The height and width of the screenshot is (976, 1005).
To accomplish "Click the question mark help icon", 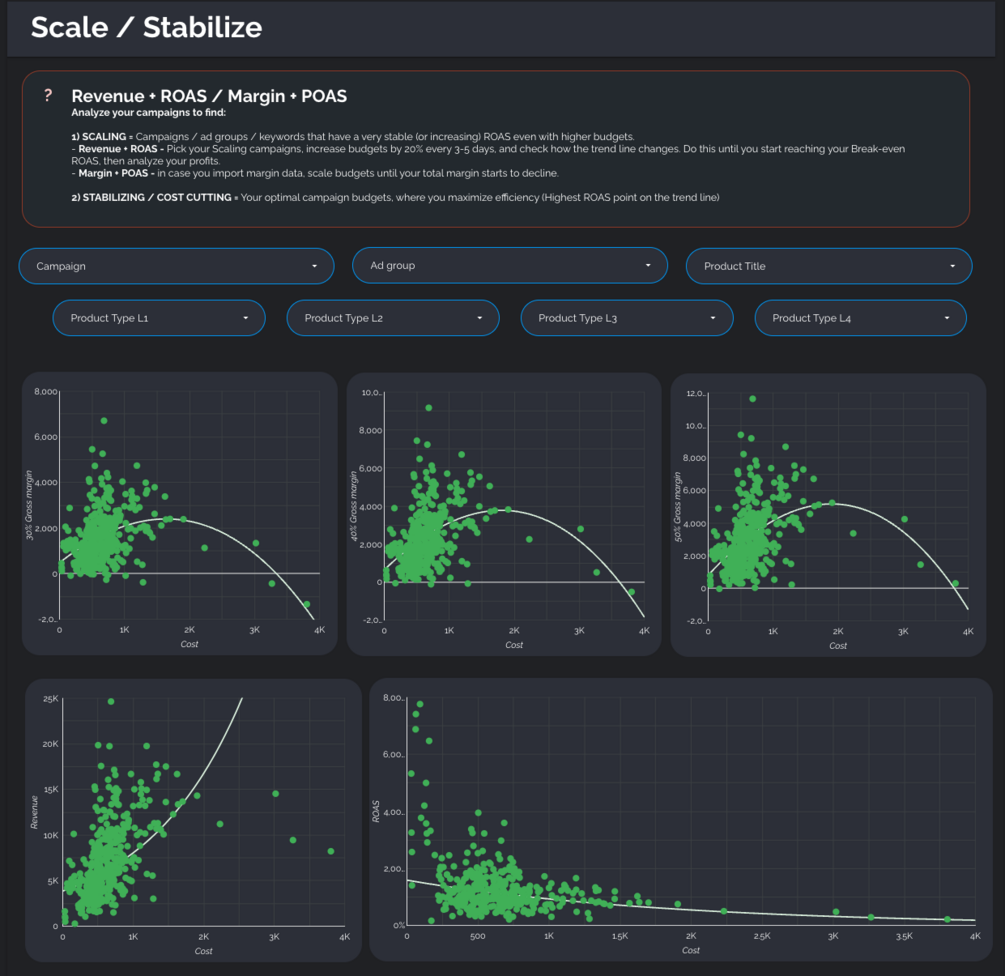I will coord(48,95).
